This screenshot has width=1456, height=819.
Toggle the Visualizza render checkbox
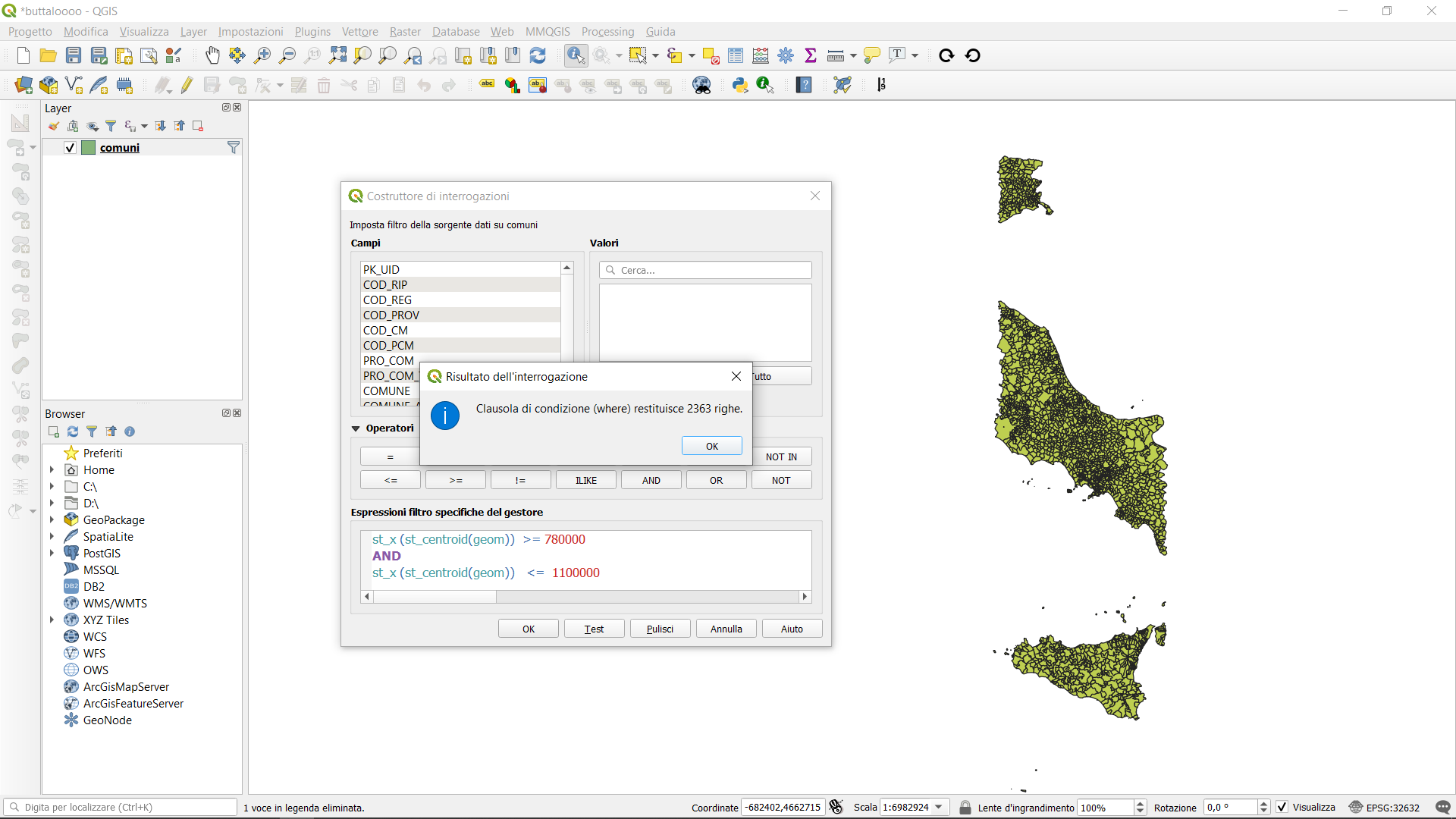coord(1282,807)
